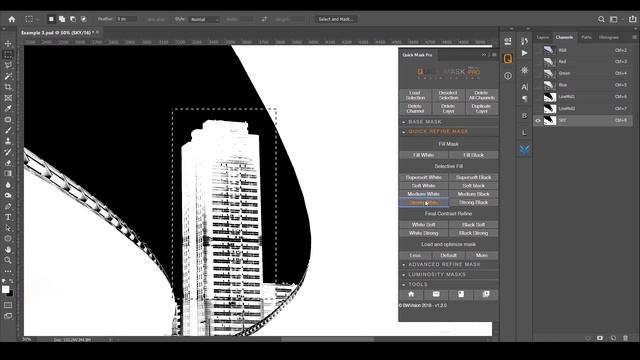Switch to the Channels tab
The image size is (640, 360).
[x=564, y=37]
